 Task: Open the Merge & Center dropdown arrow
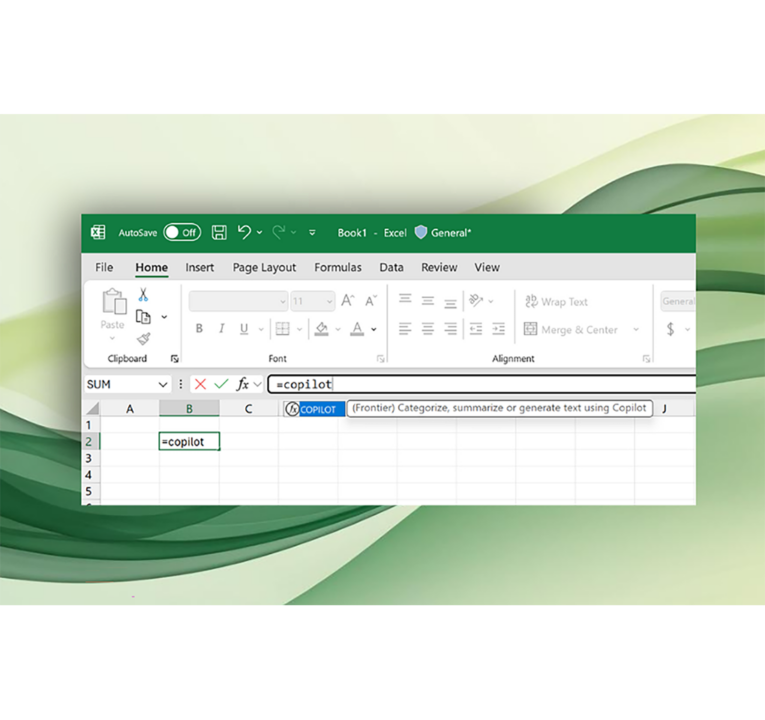coord(636,329)
